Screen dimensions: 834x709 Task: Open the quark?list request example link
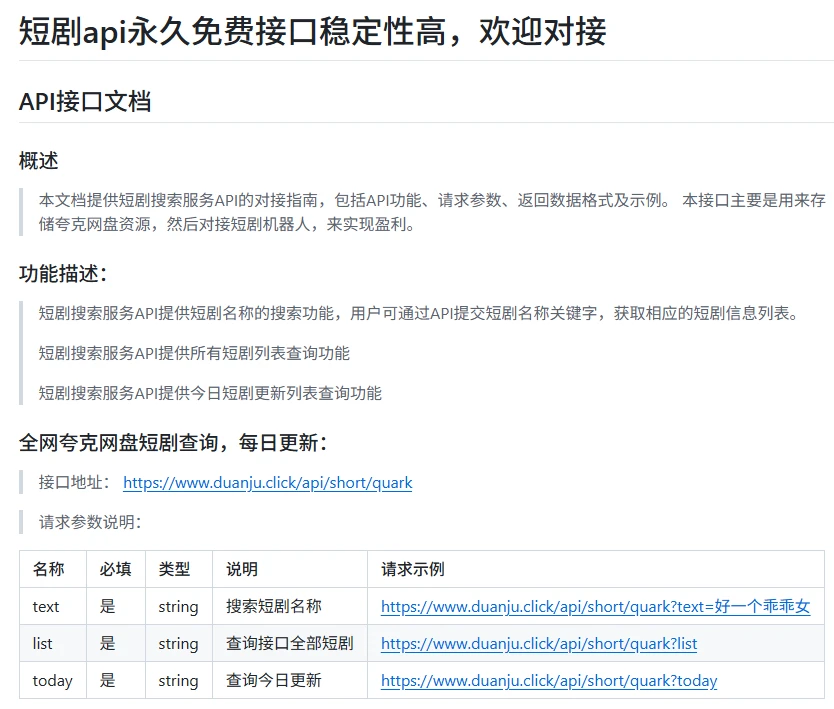click(x=539, y=644)
